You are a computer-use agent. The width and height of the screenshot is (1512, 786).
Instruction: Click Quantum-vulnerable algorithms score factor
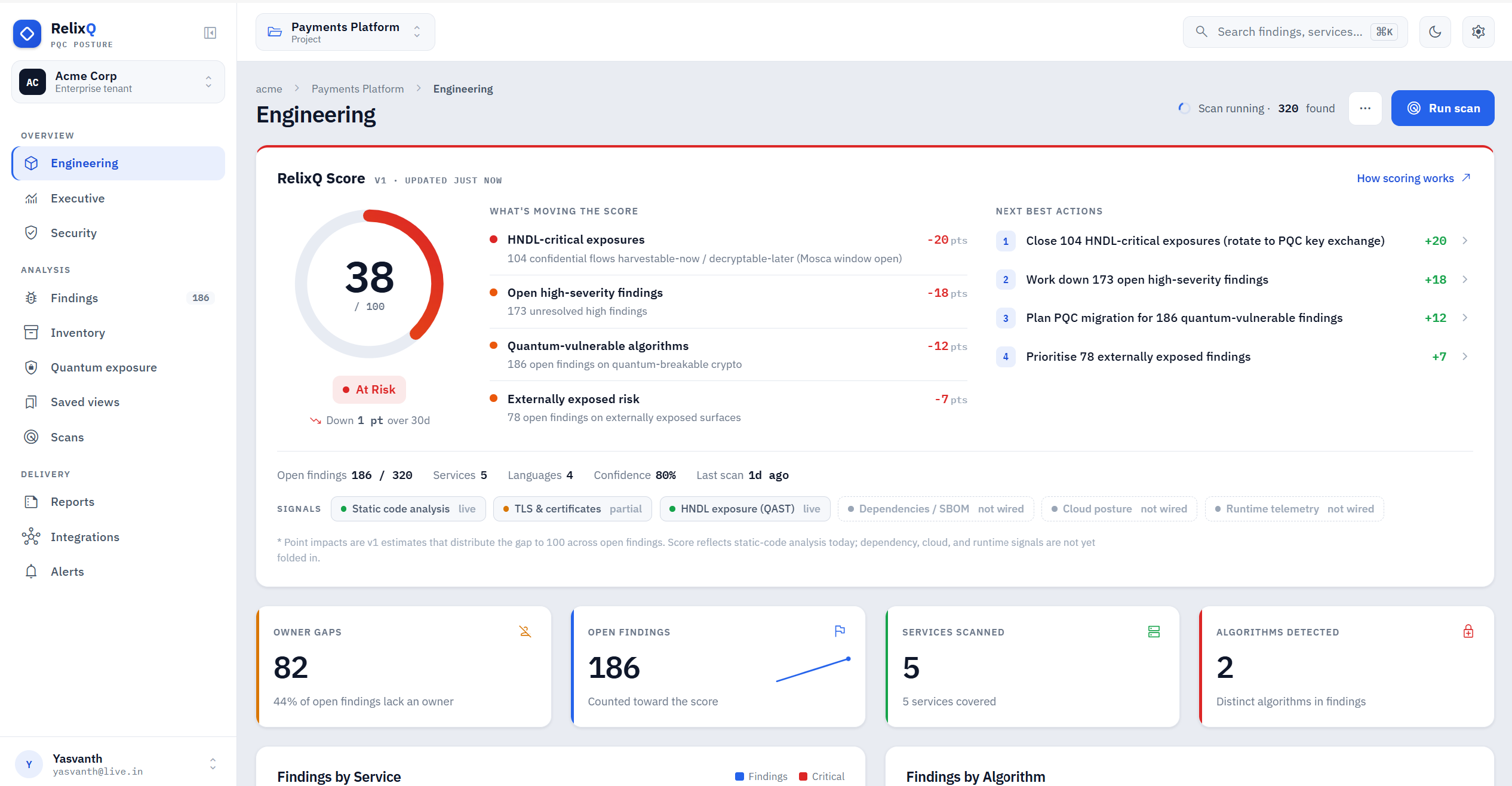728,355
